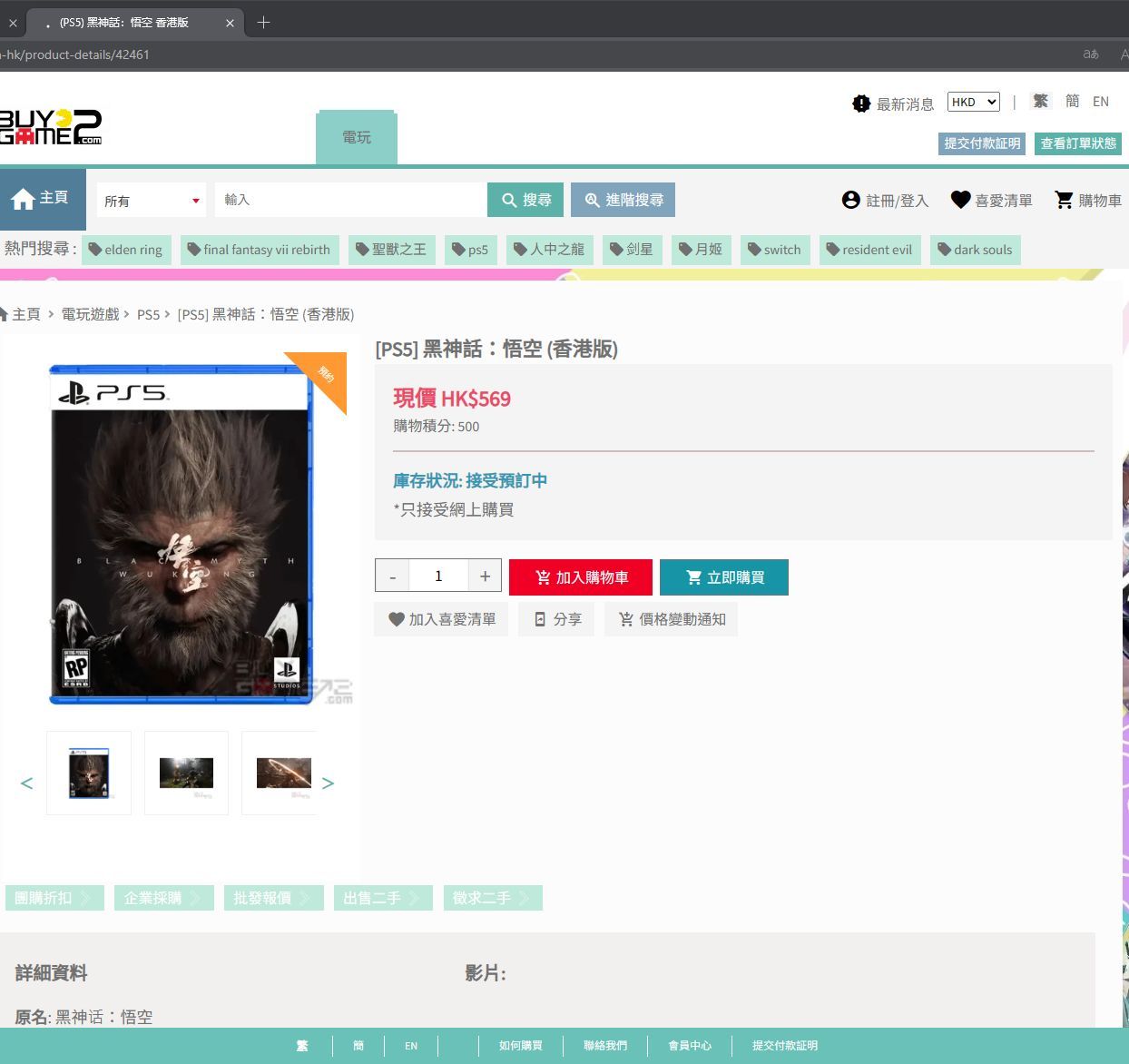The height and width of the screenshot is (1064, 1129).
Task: Show next product image with the right arrow
Action: point(329,783)
